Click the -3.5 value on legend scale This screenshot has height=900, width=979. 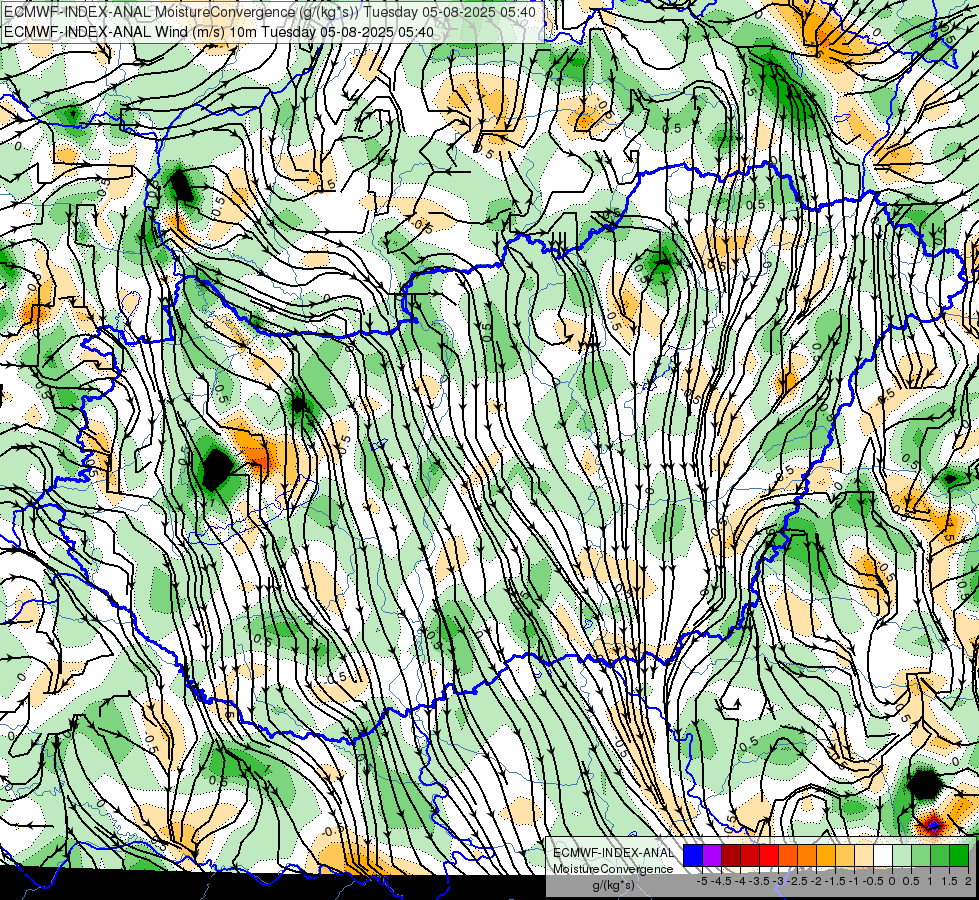tap(759, 881)
